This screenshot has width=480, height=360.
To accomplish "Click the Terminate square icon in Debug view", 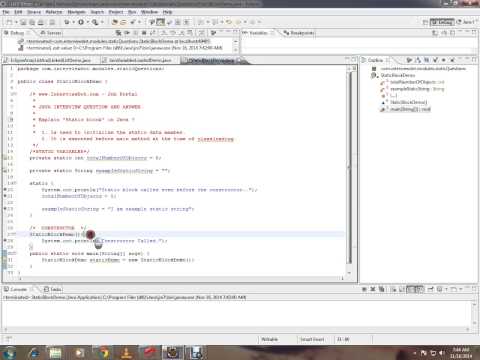I will pos(144,33).
